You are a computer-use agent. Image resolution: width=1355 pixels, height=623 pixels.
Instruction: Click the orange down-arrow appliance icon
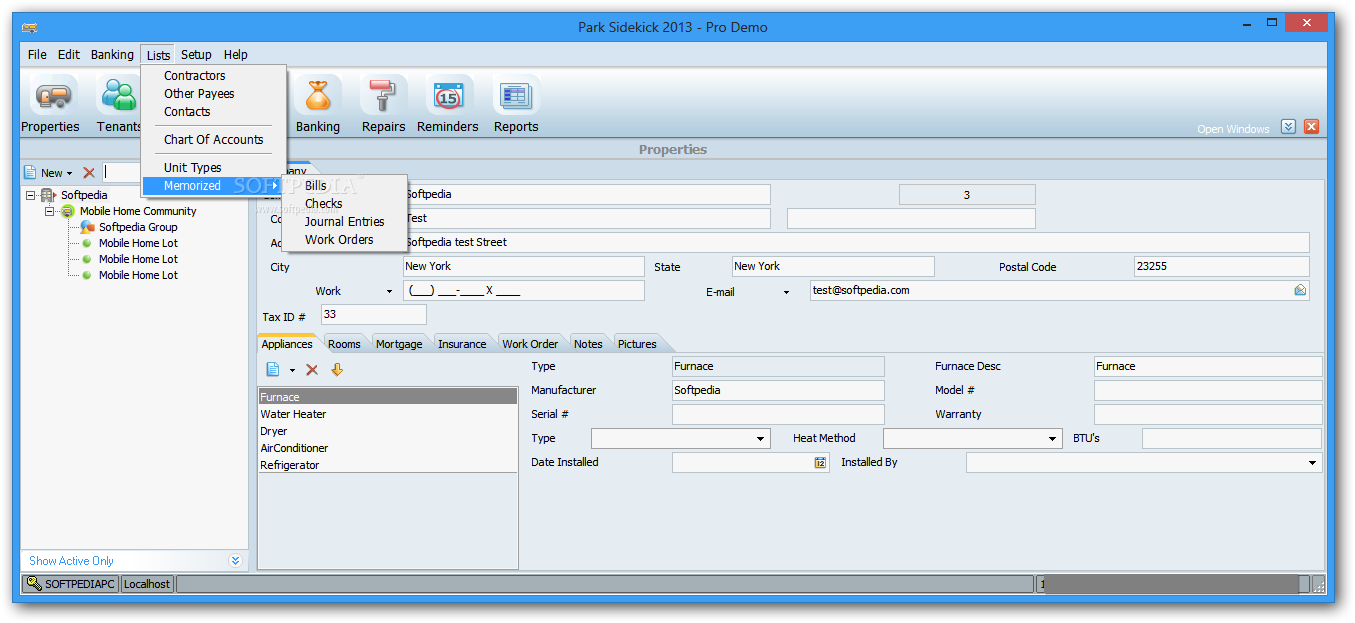click(x=337, y=370)
